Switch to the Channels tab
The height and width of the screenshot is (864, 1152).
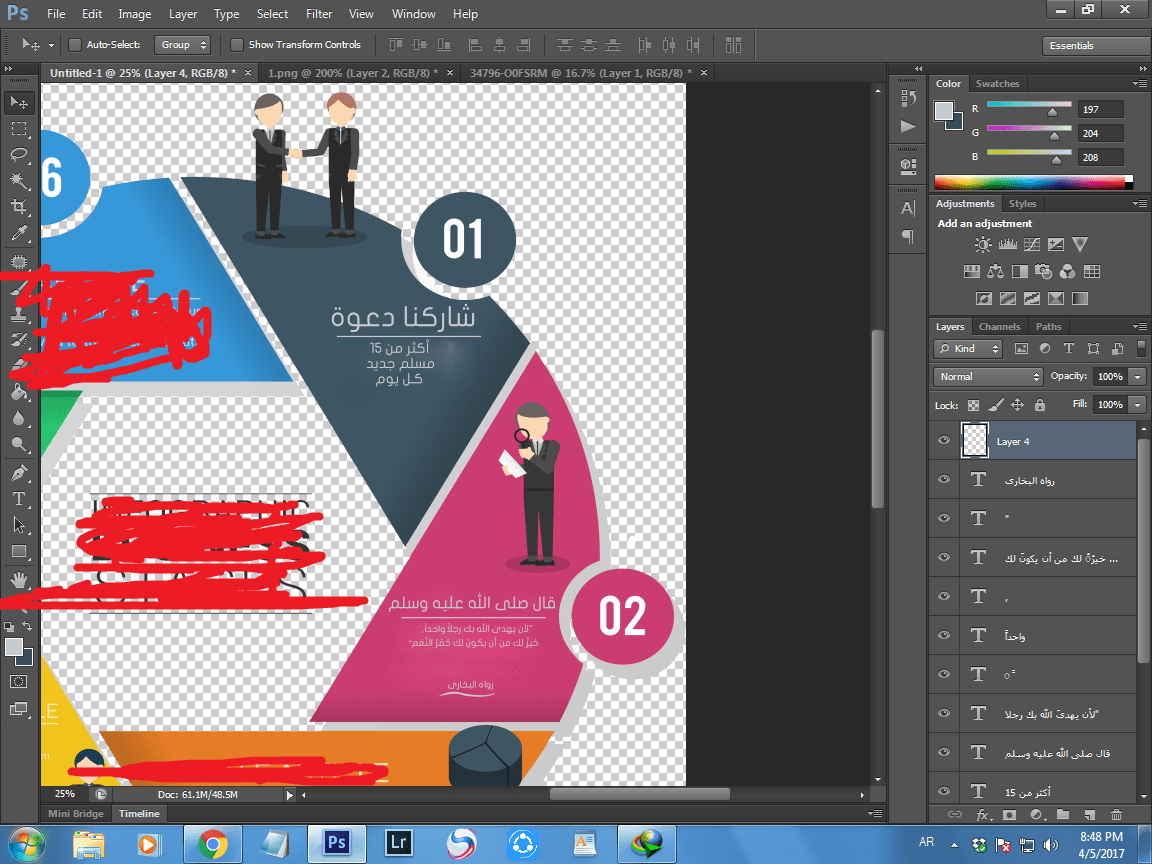[x=999, y=327]
